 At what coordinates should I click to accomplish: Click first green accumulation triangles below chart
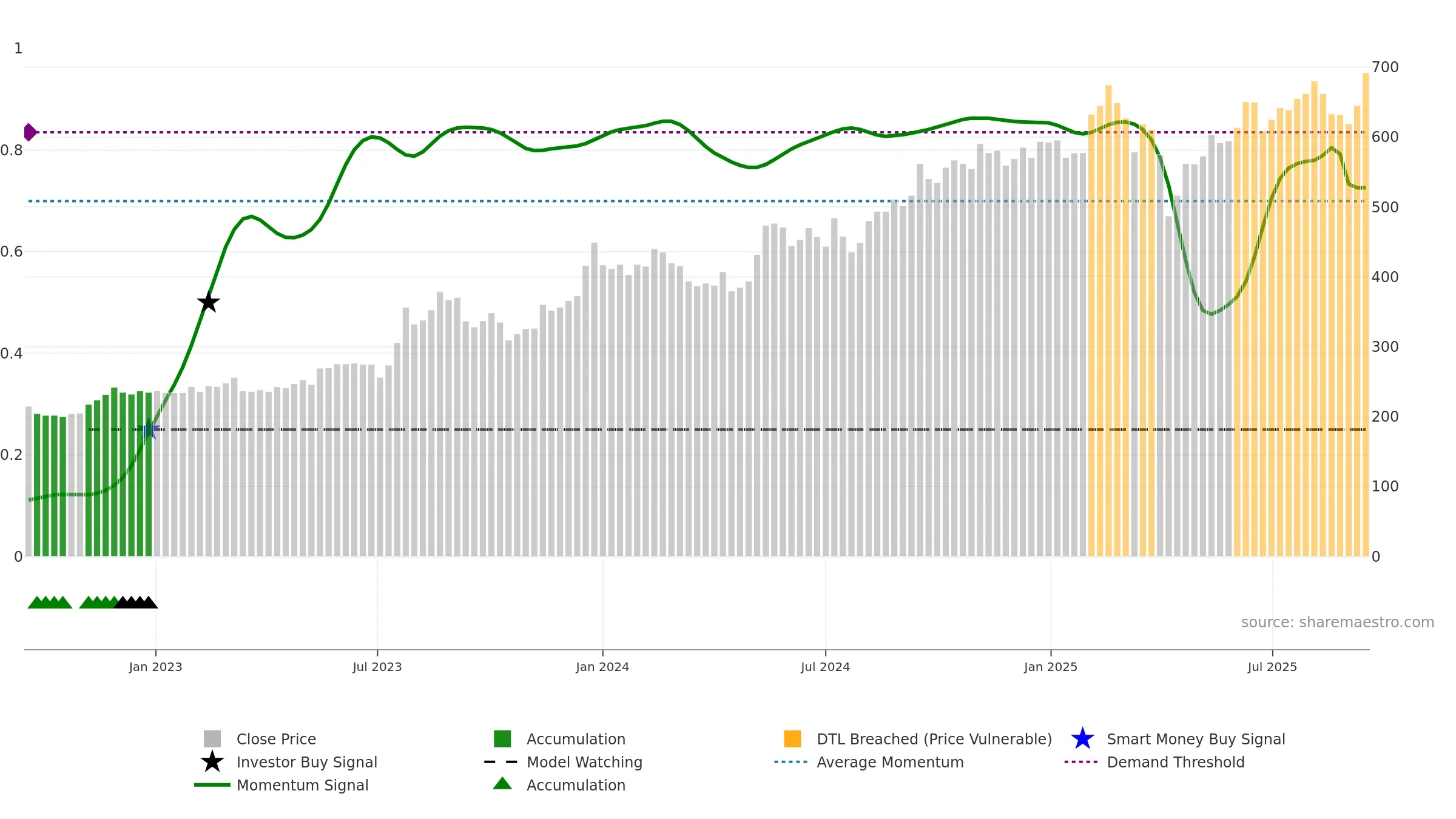pyautogui.click(x=50, y=602)
